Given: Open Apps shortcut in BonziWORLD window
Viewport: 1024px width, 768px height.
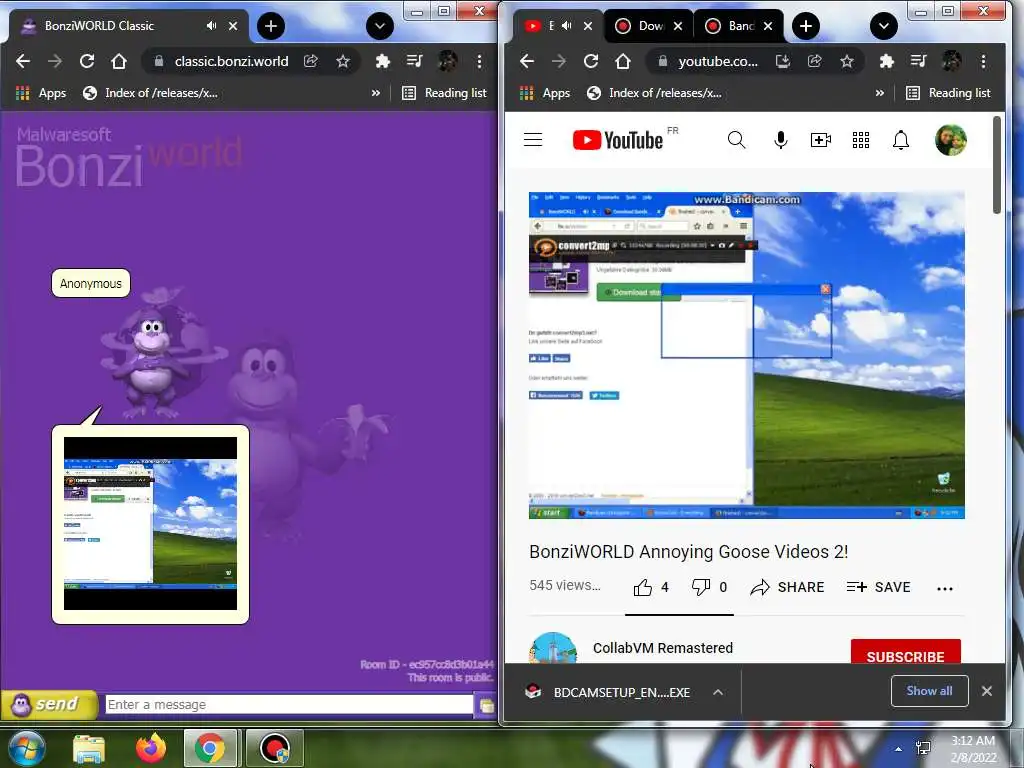Looking at the screenshot, I should point(41,93).
